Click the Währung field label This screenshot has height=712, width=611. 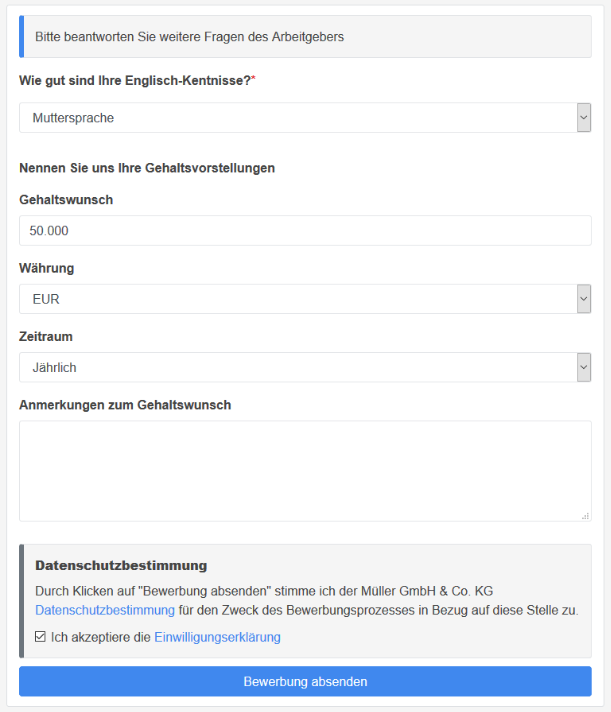click(46, 268)
